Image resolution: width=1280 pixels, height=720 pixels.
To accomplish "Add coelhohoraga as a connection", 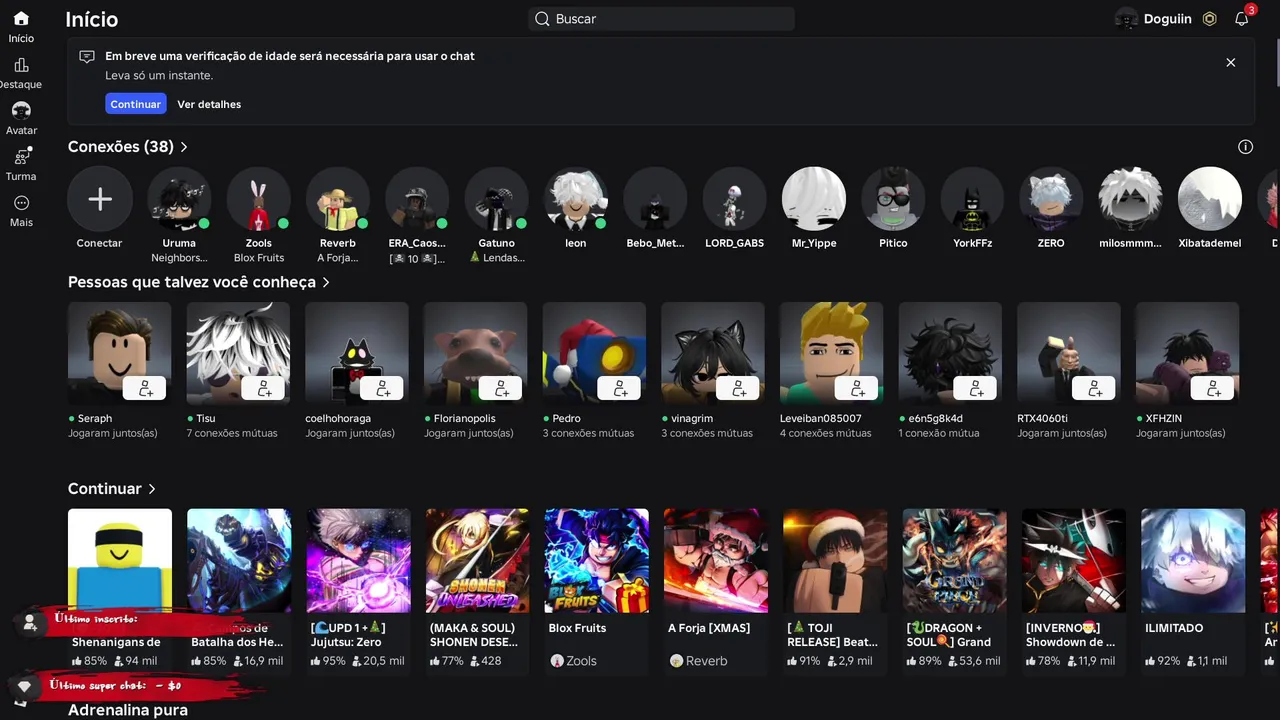I will click(383, 389).
